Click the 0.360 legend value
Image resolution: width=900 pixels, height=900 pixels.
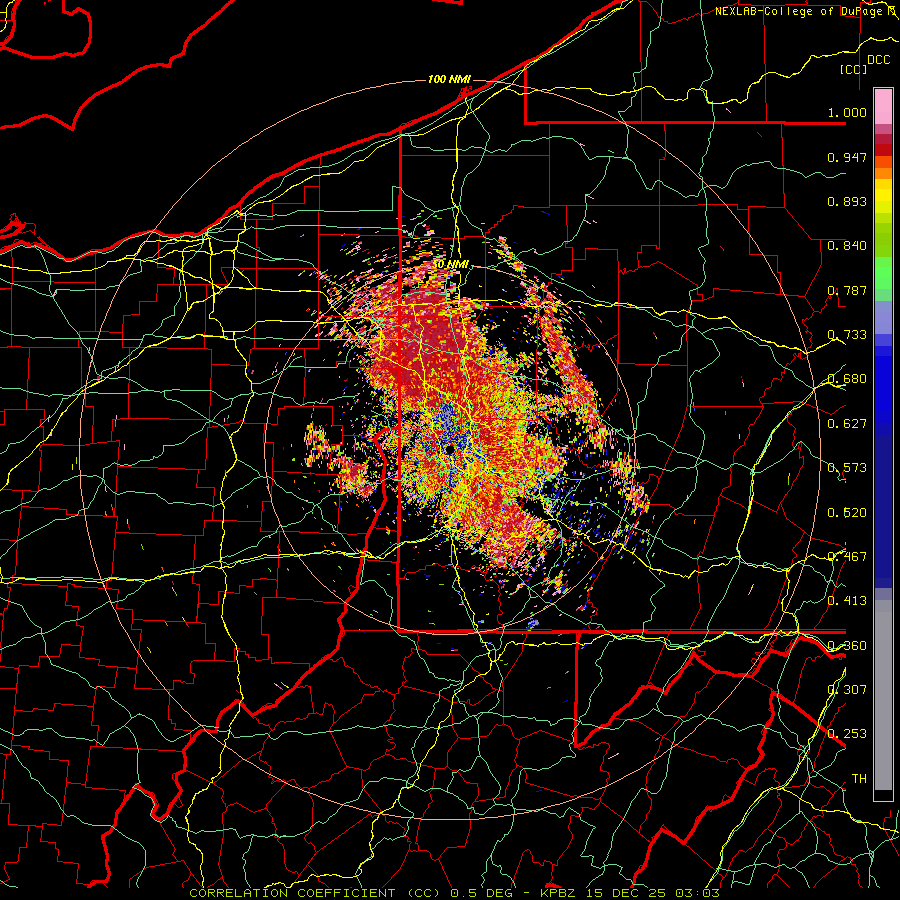[847, 646]
